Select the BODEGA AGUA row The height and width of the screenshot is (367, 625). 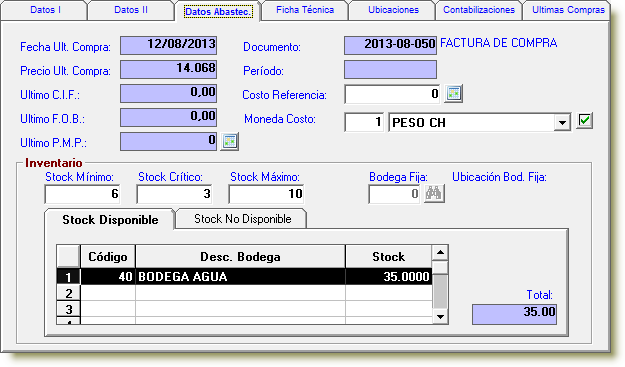(244, 277)
